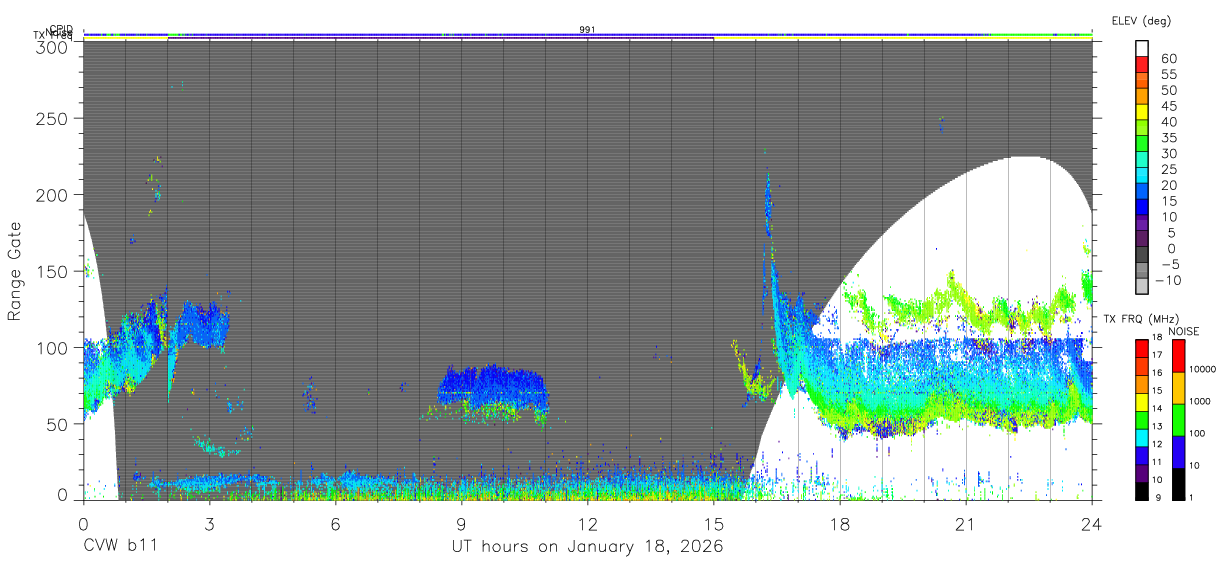Click the orange-yellow segment of the NOISE bar
1228x567 pixels.
coord(1177,387)
